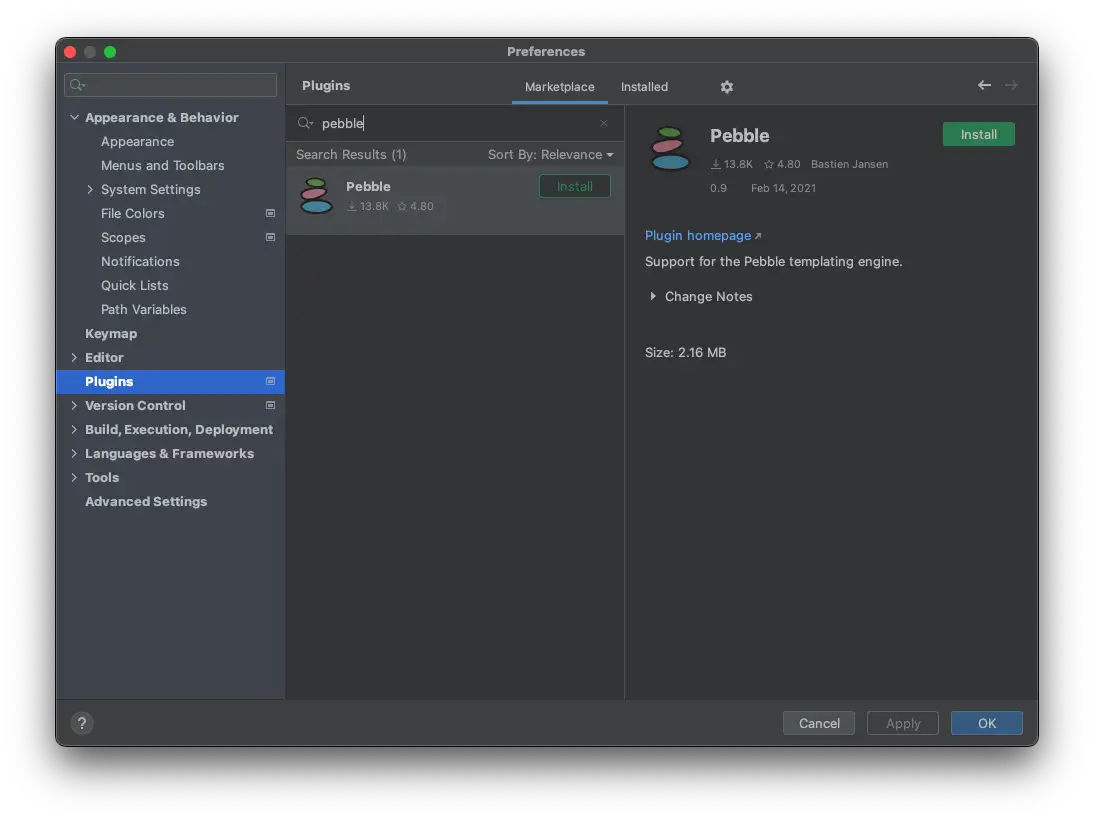1094x820 pixels.
Task: Expand the Change Notes disclosure triangle
Action: [x=652, y=297]
